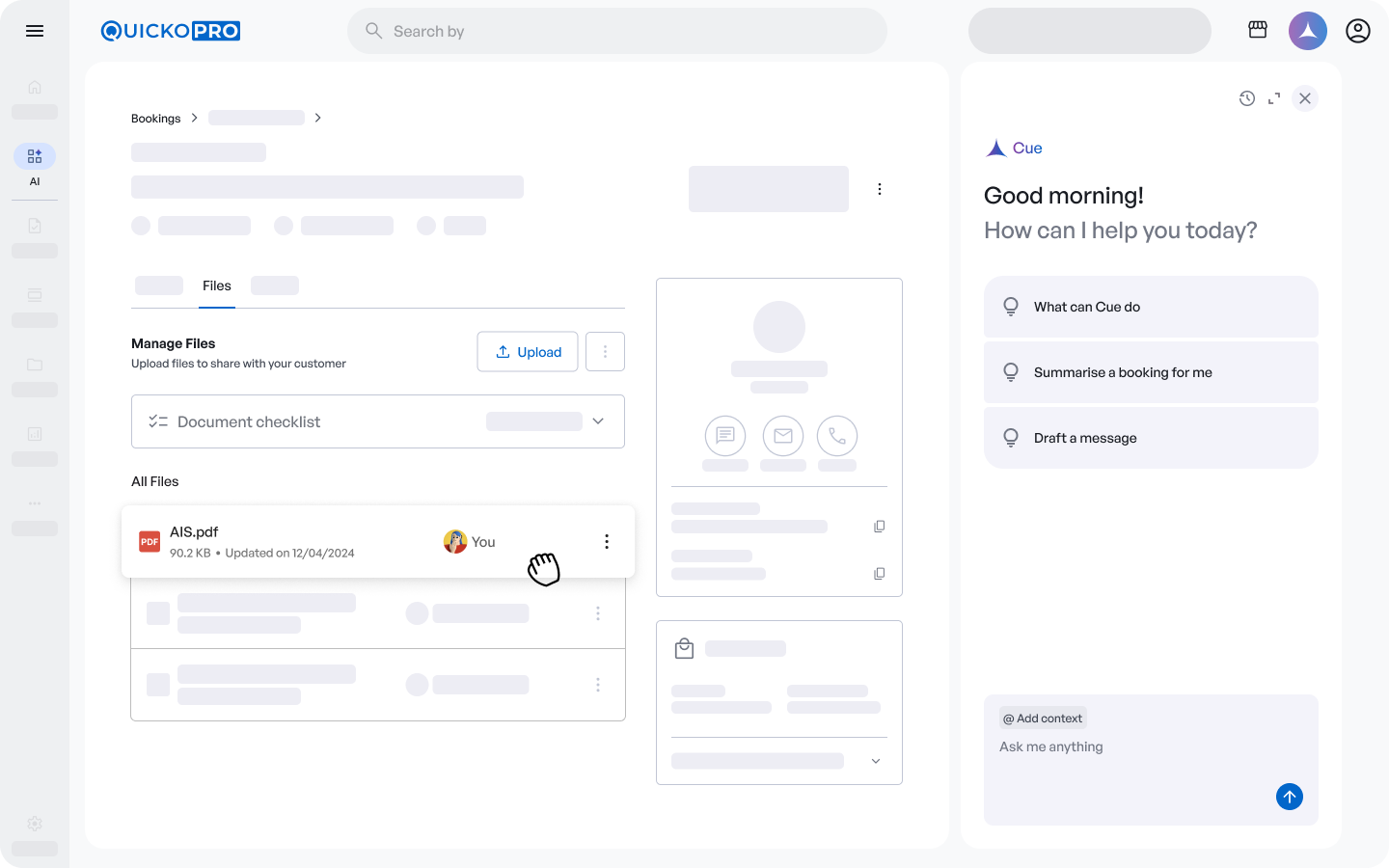Screen dimensions: 1389x868
Task: Open more options next to Upload
Action: tap(605, 352)
